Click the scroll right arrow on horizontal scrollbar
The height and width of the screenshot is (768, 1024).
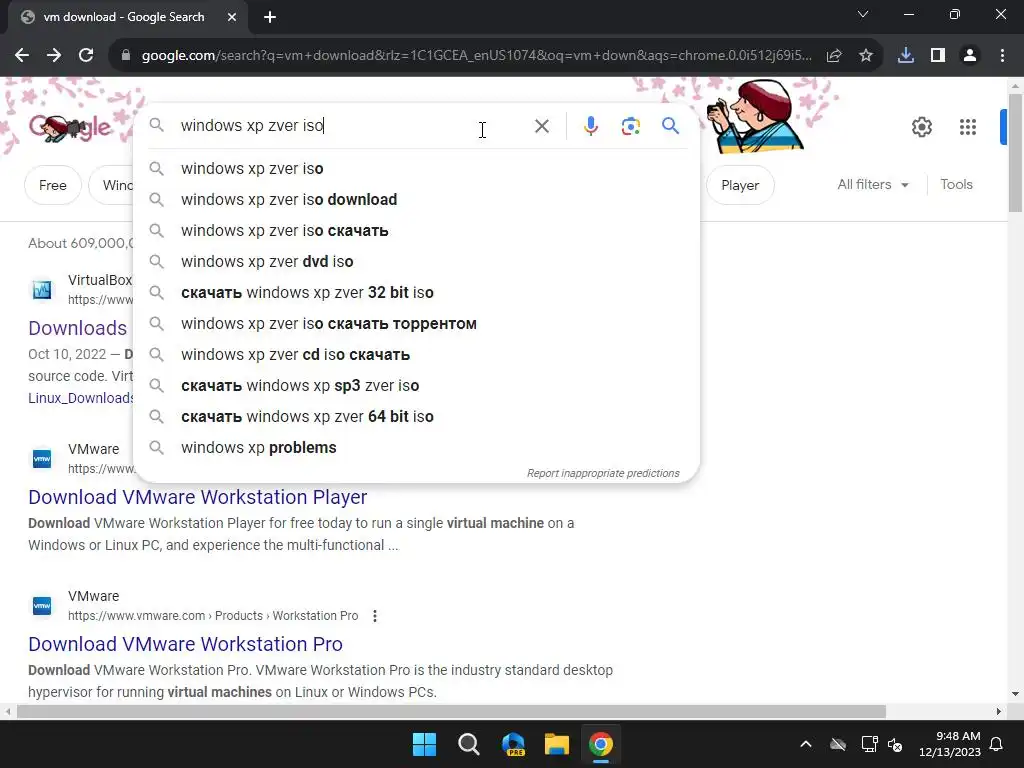click(x=999, y=711)
